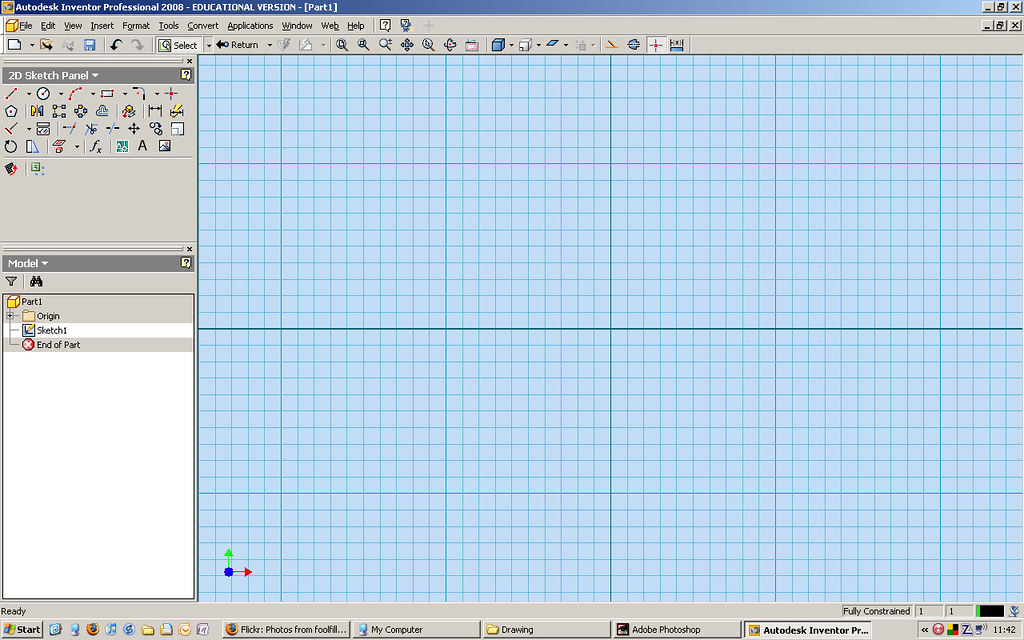This screenshot has width=1024, height=640.
Task: Click Zoom All on the toolbar
Action: [x=341, y=45]
